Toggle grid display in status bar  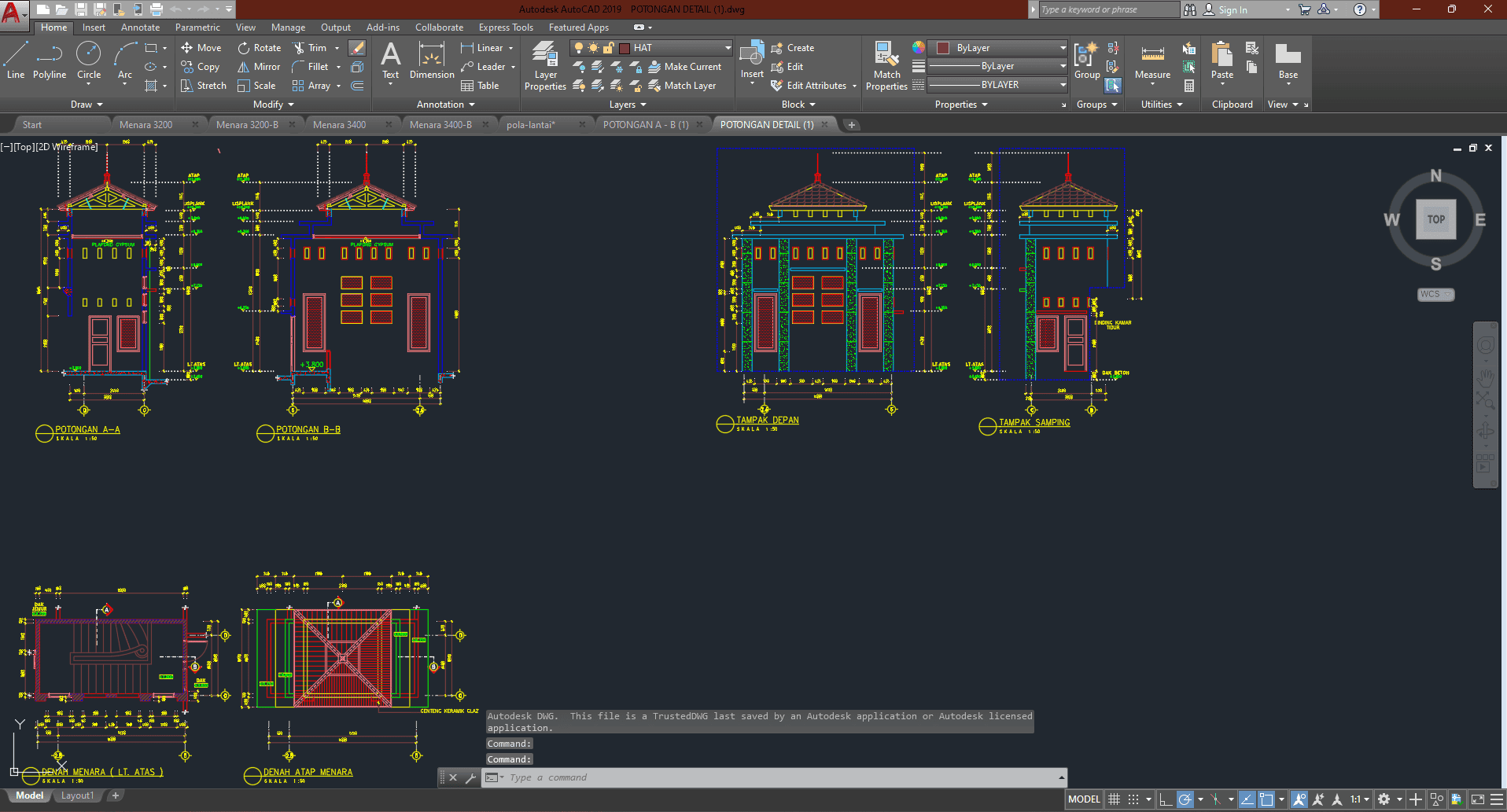1114,799
